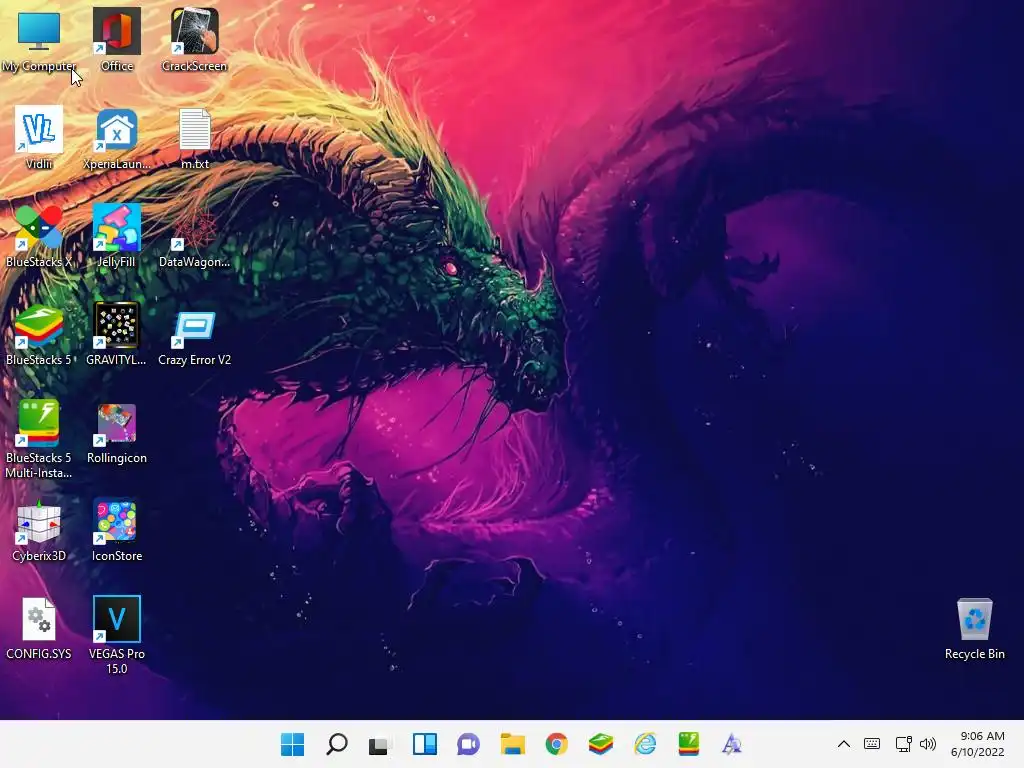This screenshot has width=1024, height=768.
Task: Open the Widgets panel from taskbar
Action: pyautogui.click(x=424, y=744)
